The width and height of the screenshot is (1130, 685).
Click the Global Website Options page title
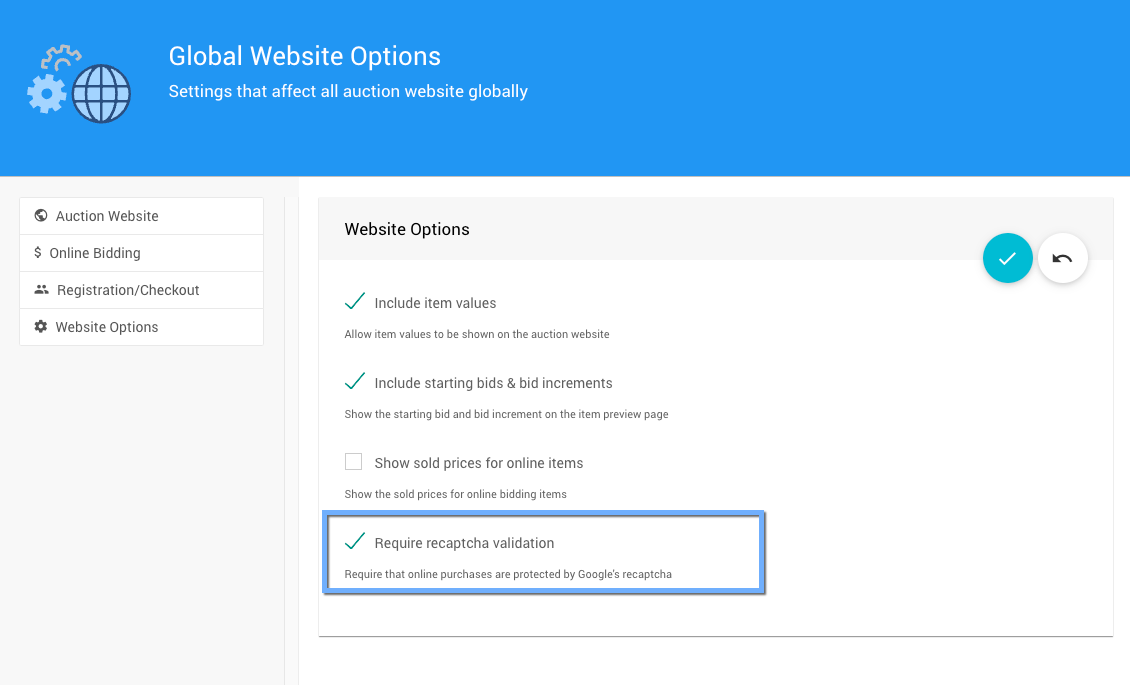pos(304,56)
